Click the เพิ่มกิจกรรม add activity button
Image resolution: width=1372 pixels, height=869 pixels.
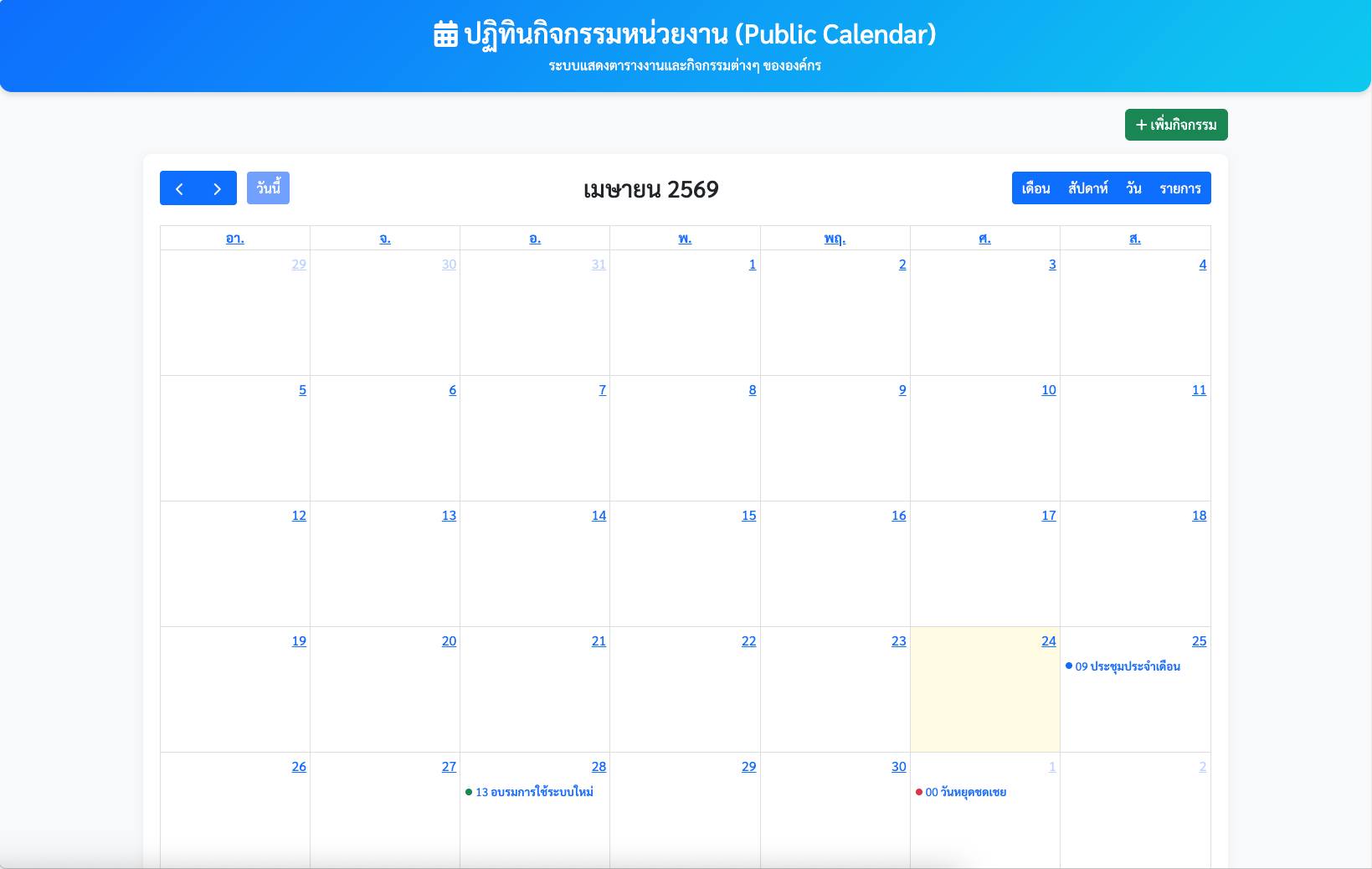coord(1176,125)
